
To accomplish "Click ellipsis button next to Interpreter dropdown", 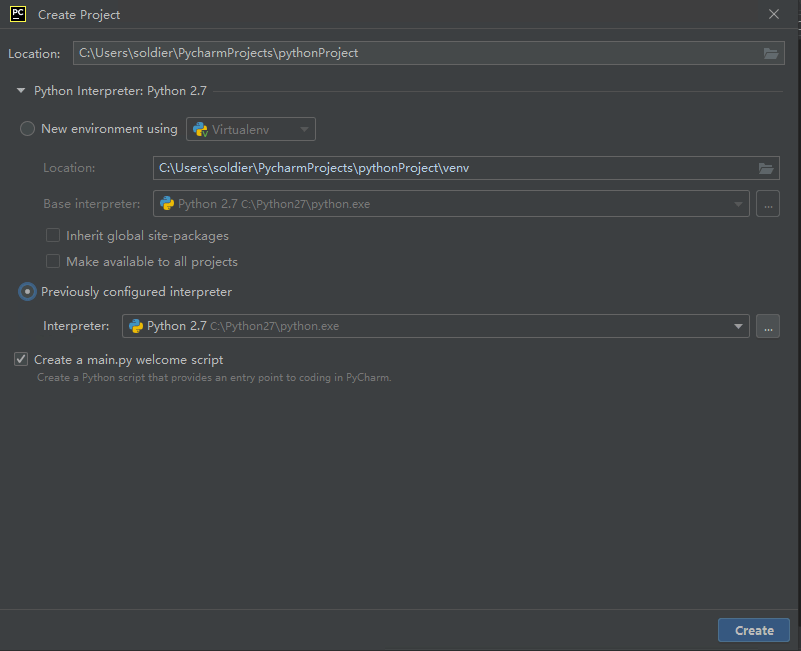I will (x=767, y=326).
